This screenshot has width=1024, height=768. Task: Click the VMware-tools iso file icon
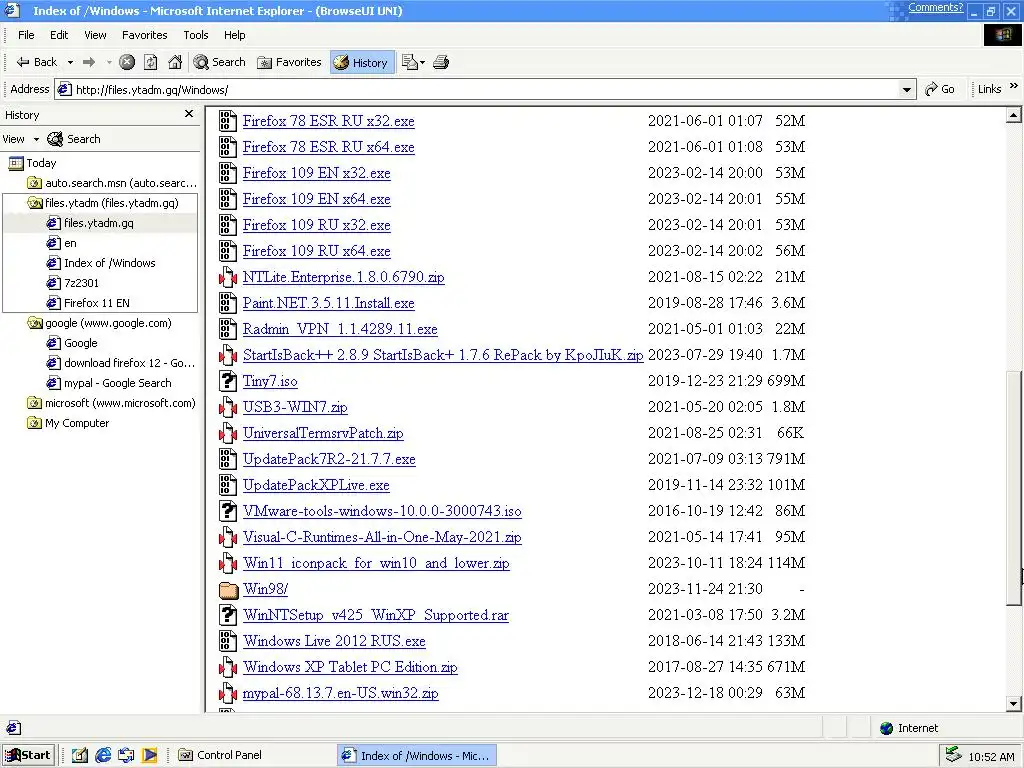227,511
